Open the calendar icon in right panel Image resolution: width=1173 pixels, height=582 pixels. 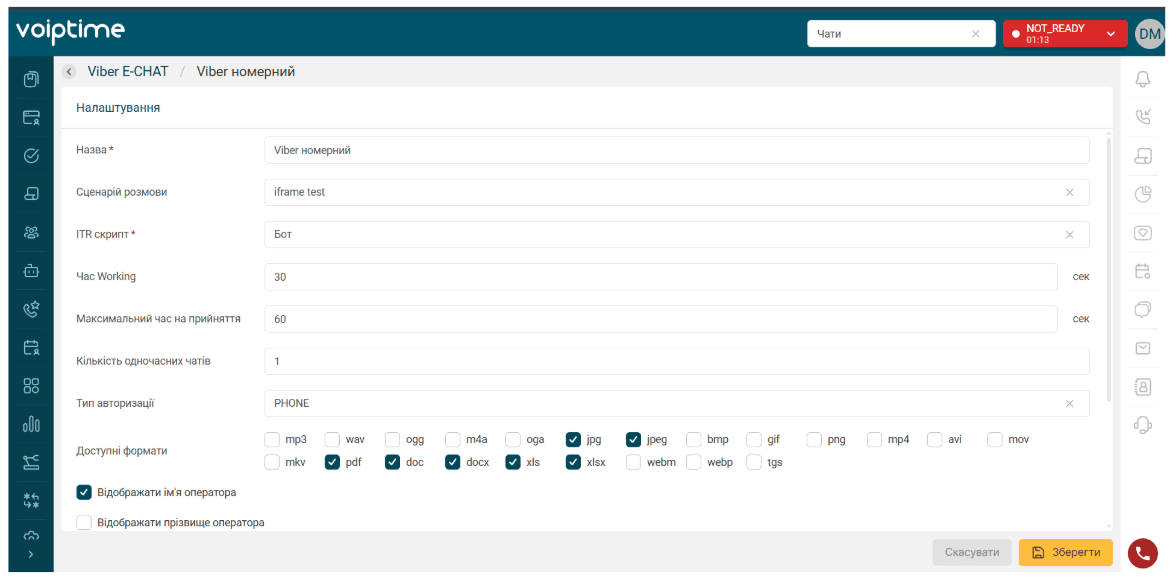pos(1142,271)
